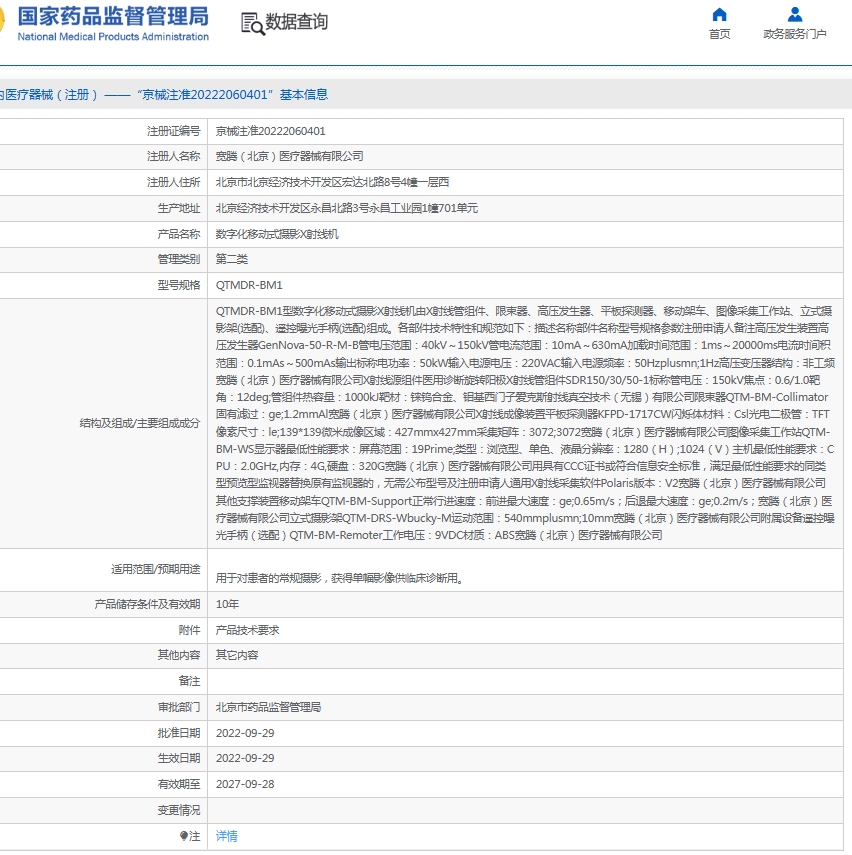
Task: Select the model value QTMDR-BM1
Action: [x=249, y=285]
